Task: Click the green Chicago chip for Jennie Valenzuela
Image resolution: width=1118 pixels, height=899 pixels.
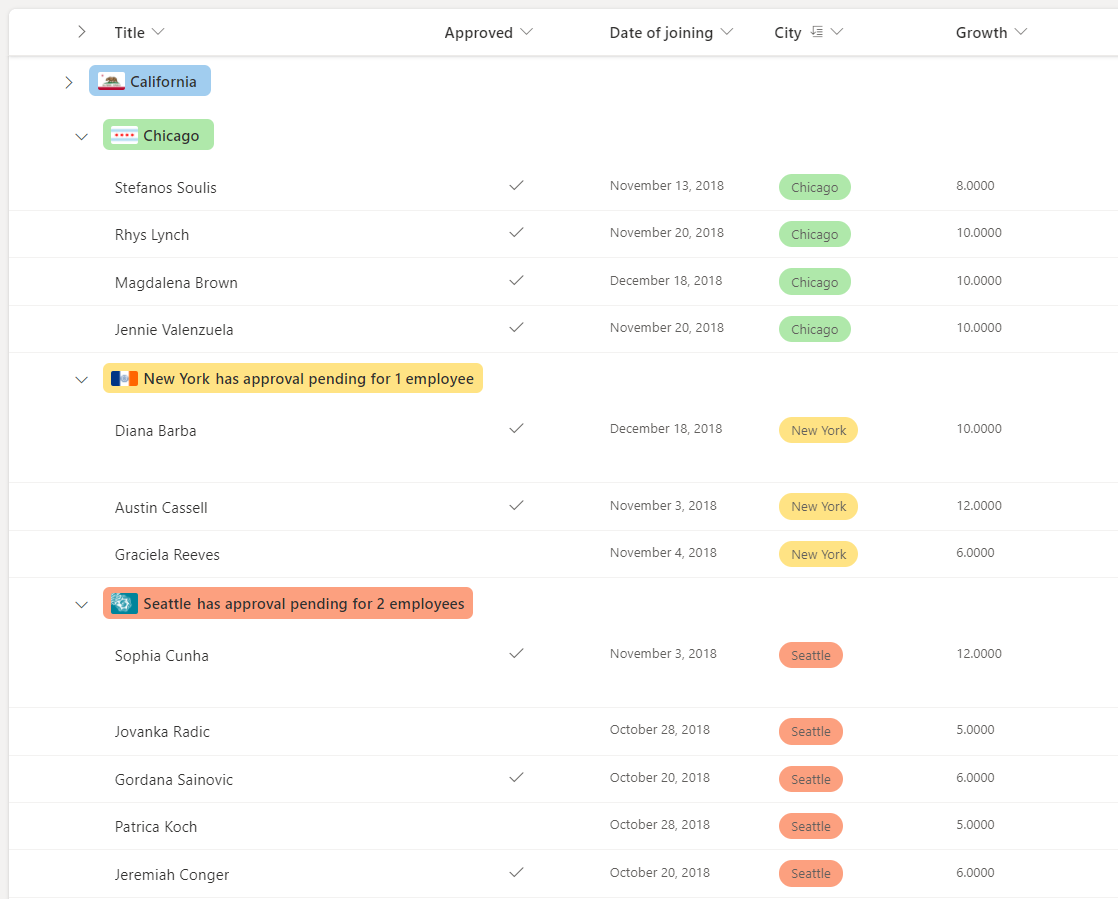Action: click(x=814, y=328)
